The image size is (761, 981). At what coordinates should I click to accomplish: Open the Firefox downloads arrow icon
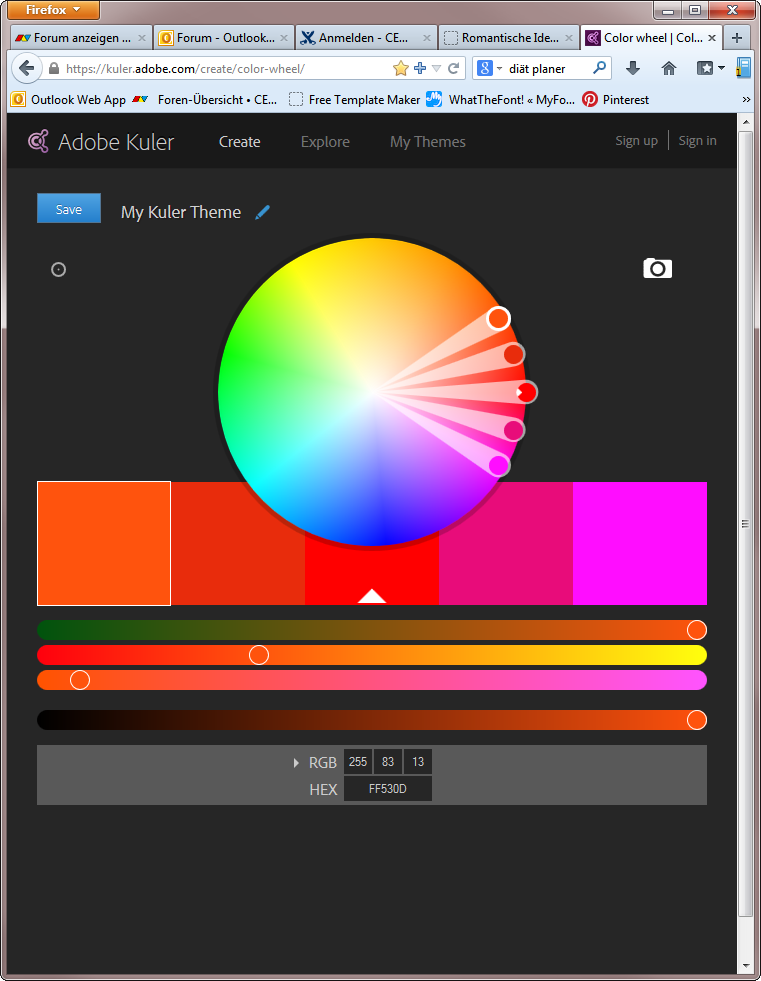tap(632, 69)
